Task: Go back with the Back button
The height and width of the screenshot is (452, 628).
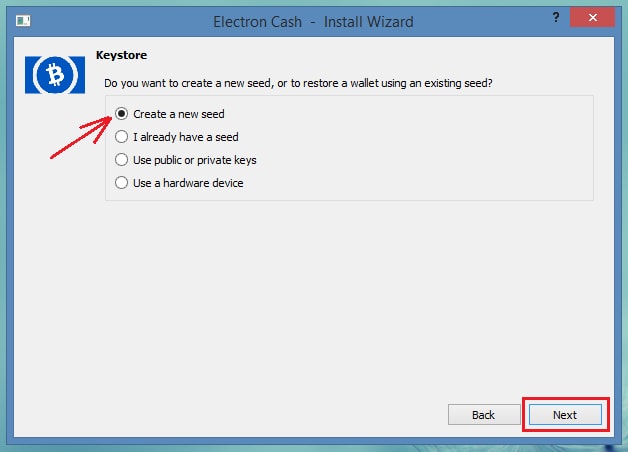Action: point(484,415)
